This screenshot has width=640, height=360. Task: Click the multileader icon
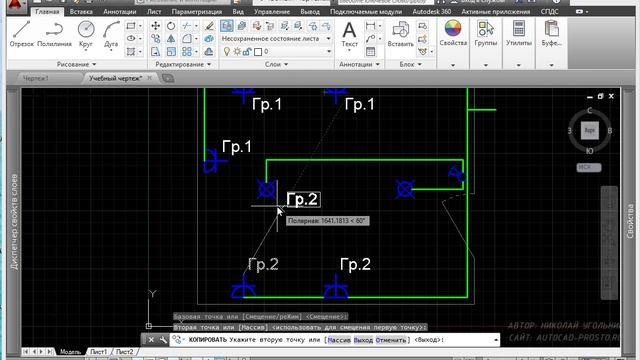[370, 39]
